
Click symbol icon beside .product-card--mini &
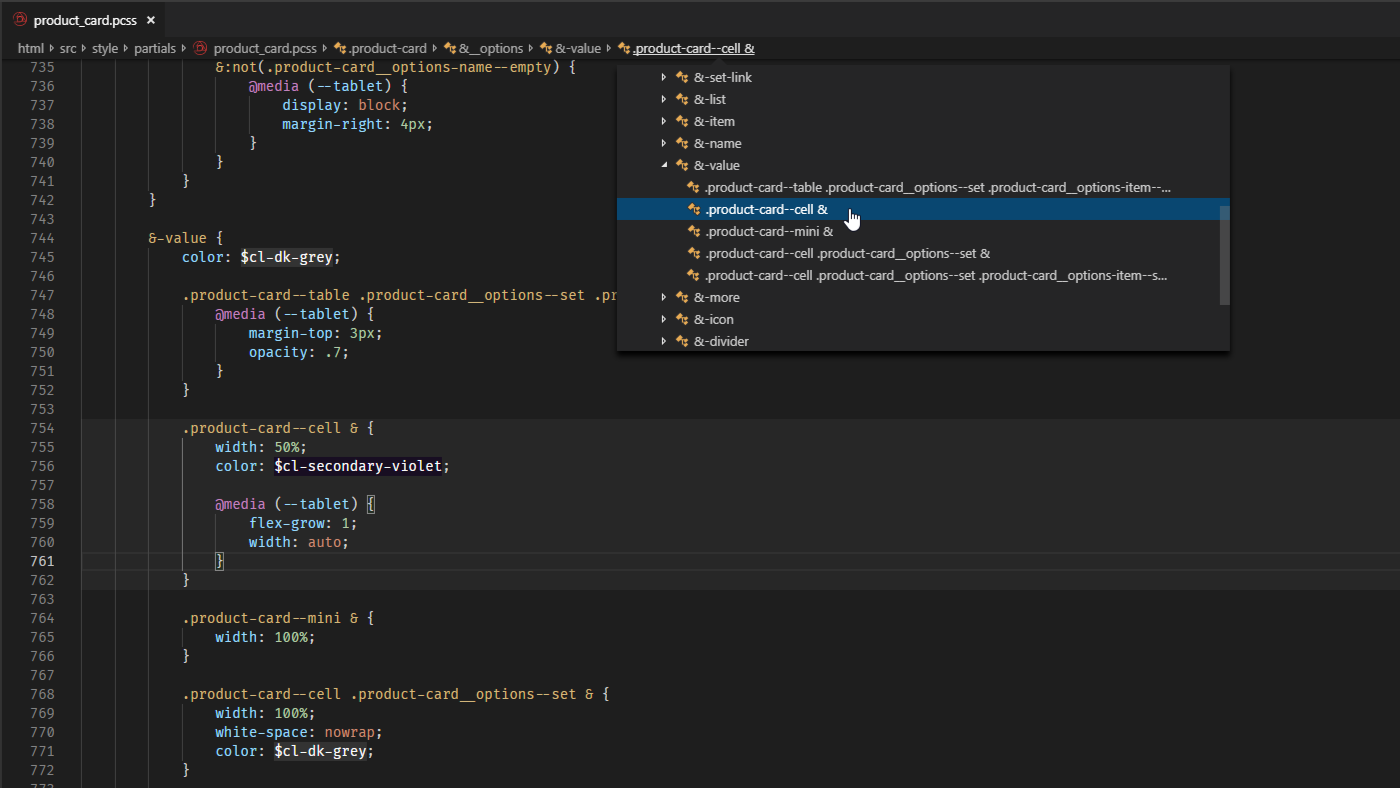tap(693, 231)
